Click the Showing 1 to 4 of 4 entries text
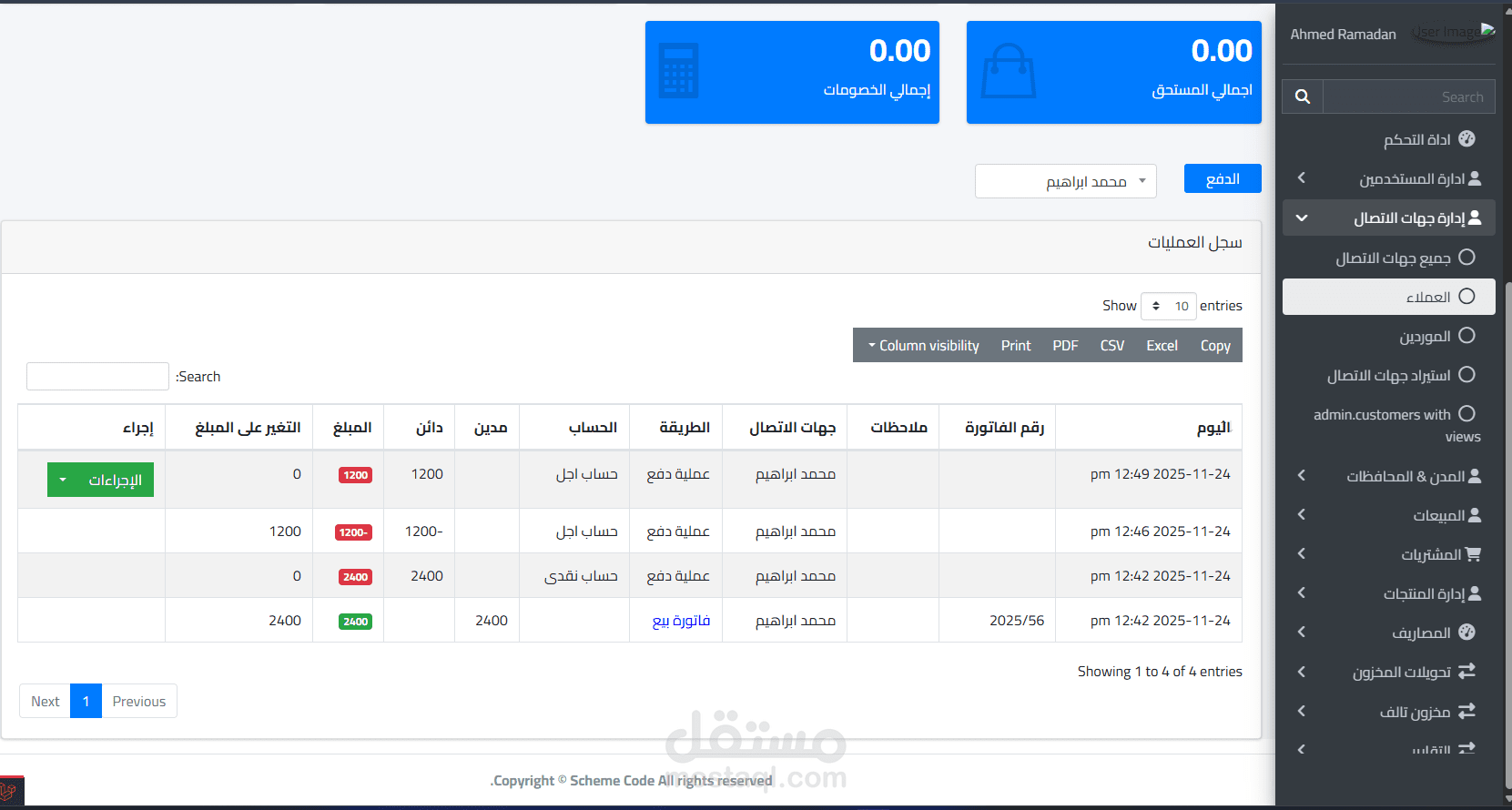 pos(1160,672)
